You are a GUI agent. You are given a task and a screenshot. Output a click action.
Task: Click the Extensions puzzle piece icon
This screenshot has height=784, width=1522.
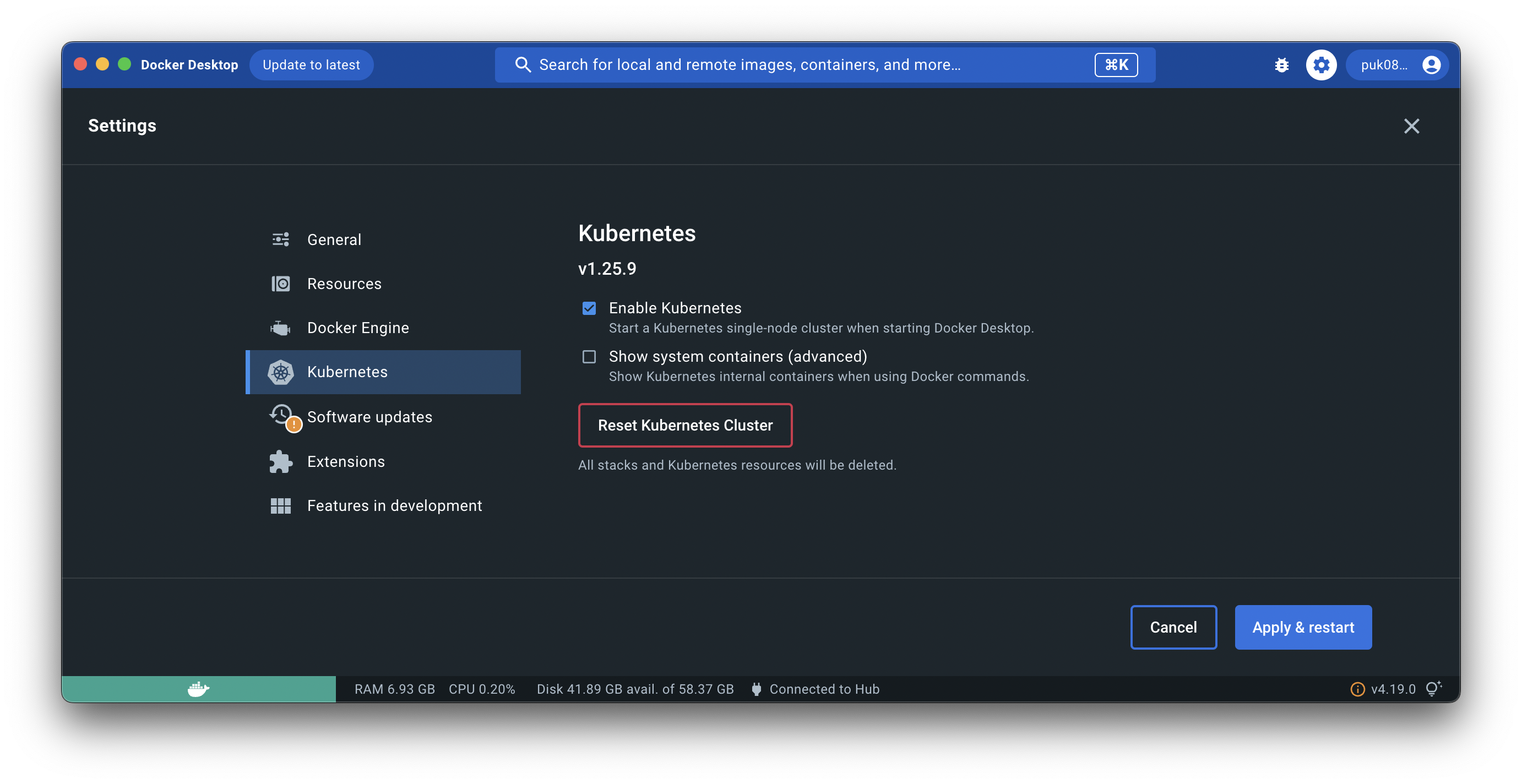(281, 461)
